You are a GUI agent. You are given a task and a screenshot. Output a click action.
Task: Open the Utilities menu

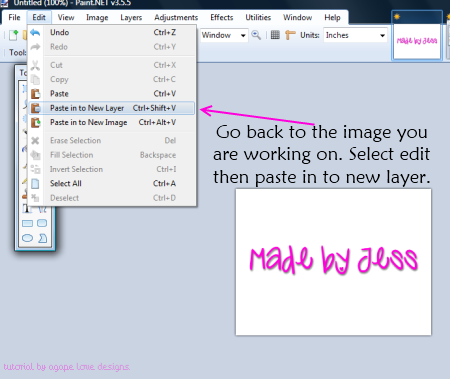coord(258,17)
